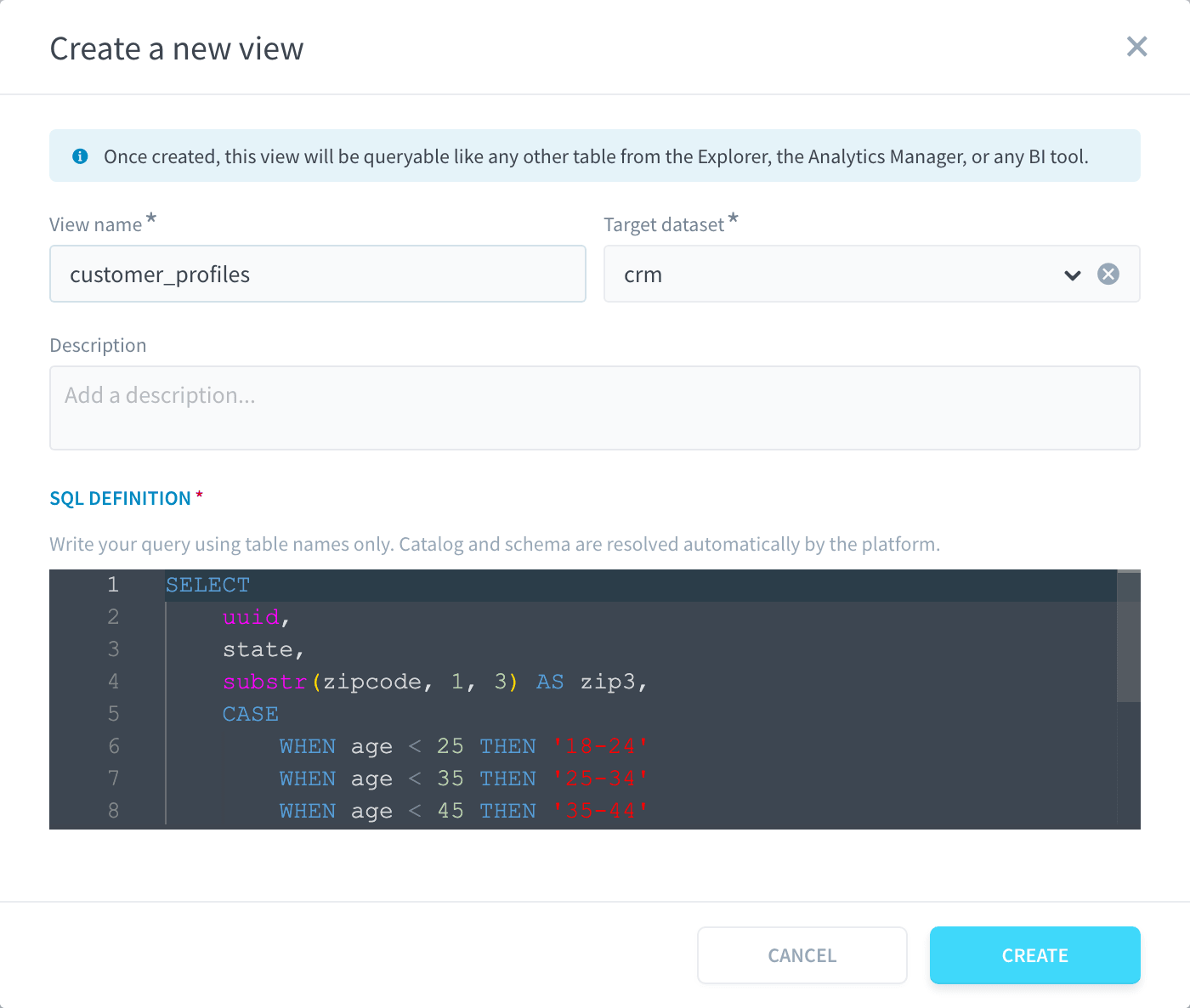The image size is (1190, 1008).
Task: Click zip3 alias in line 4
Action: [x=608, y=682]
